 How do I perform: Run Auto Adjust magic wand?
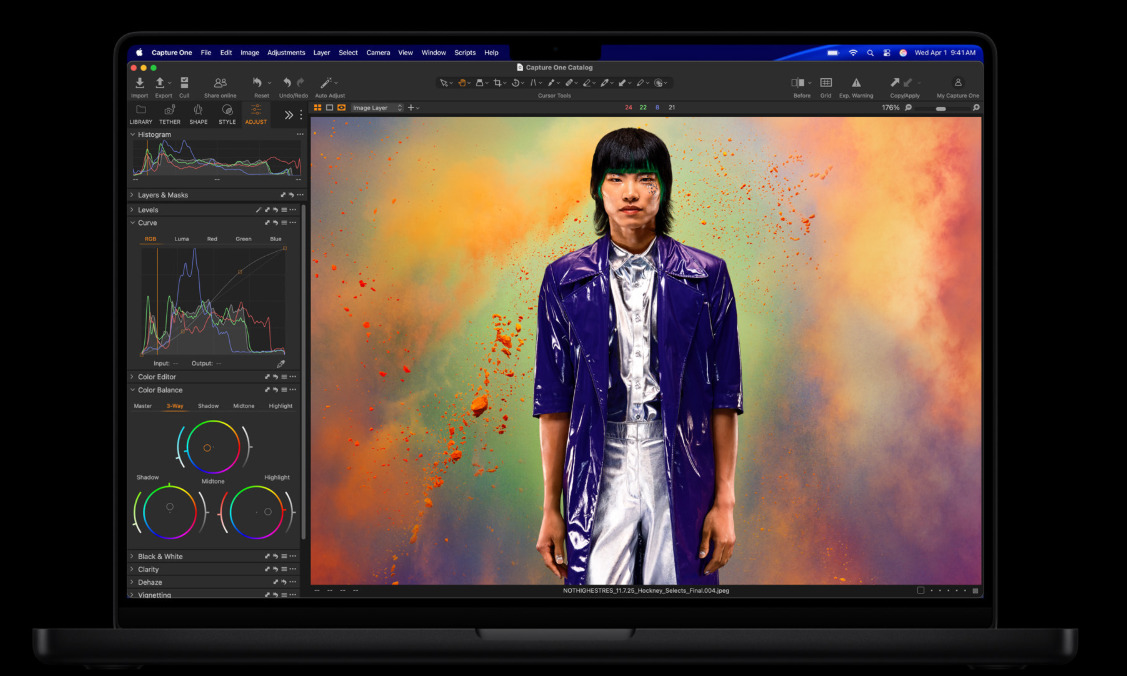326,83
